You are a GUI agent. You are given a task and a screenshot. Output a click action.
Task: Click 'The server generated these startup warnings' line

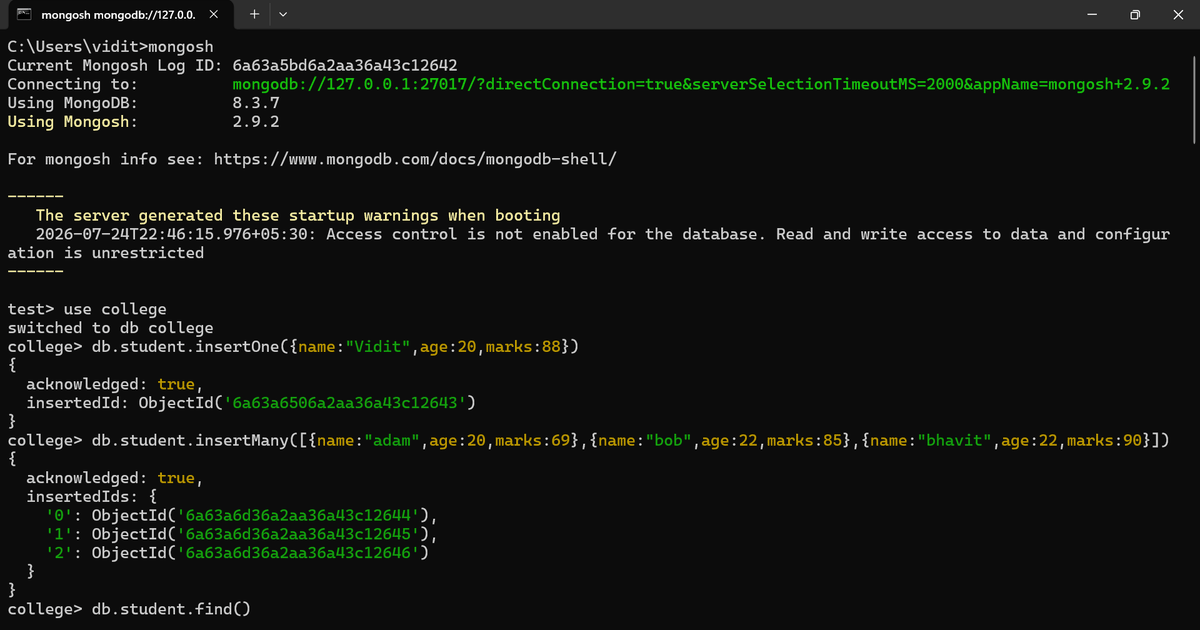(298, 216)
